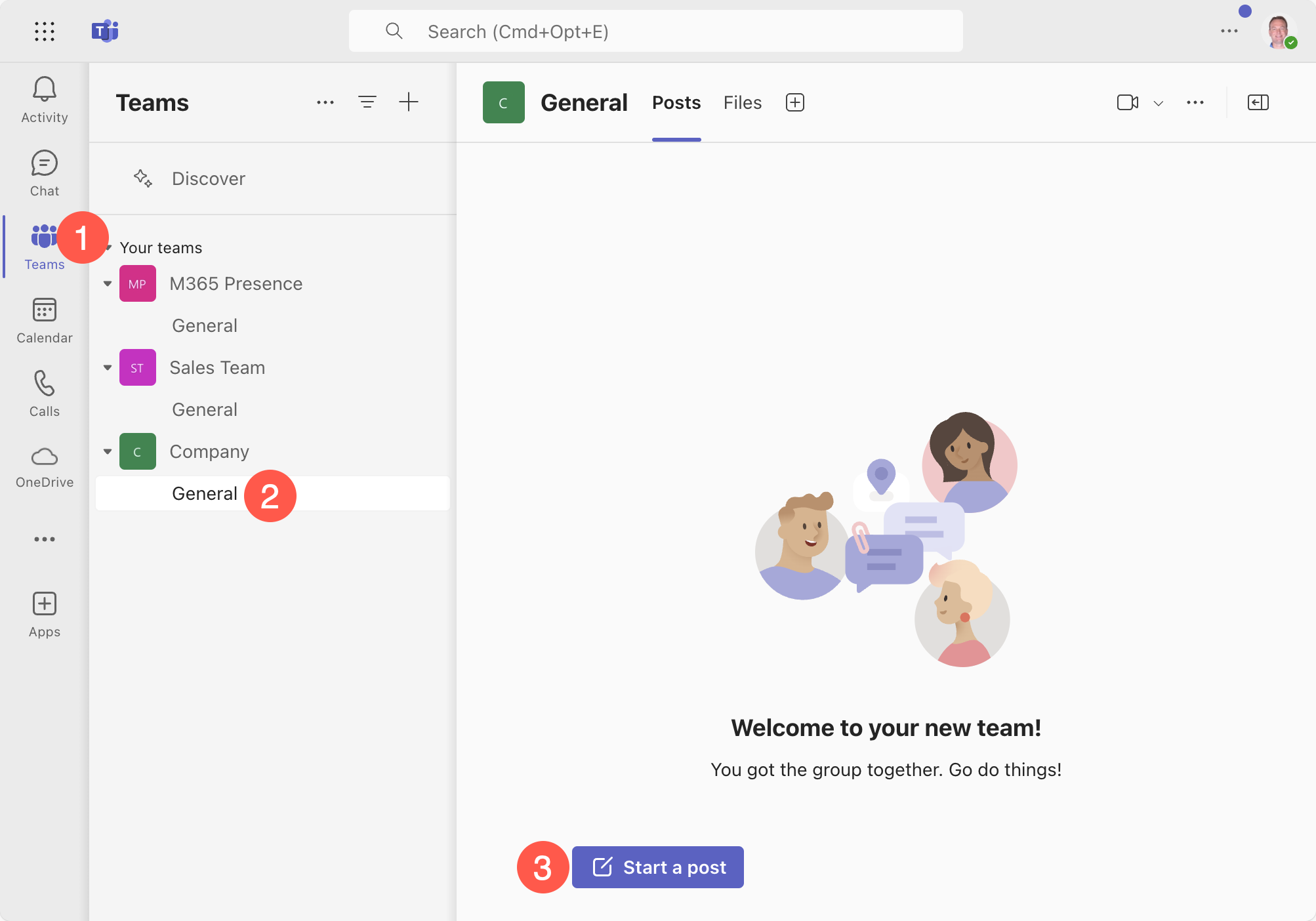Switch to Files tab in General
The height and width of the screenshot is (921, 1316).
point(742,101)
